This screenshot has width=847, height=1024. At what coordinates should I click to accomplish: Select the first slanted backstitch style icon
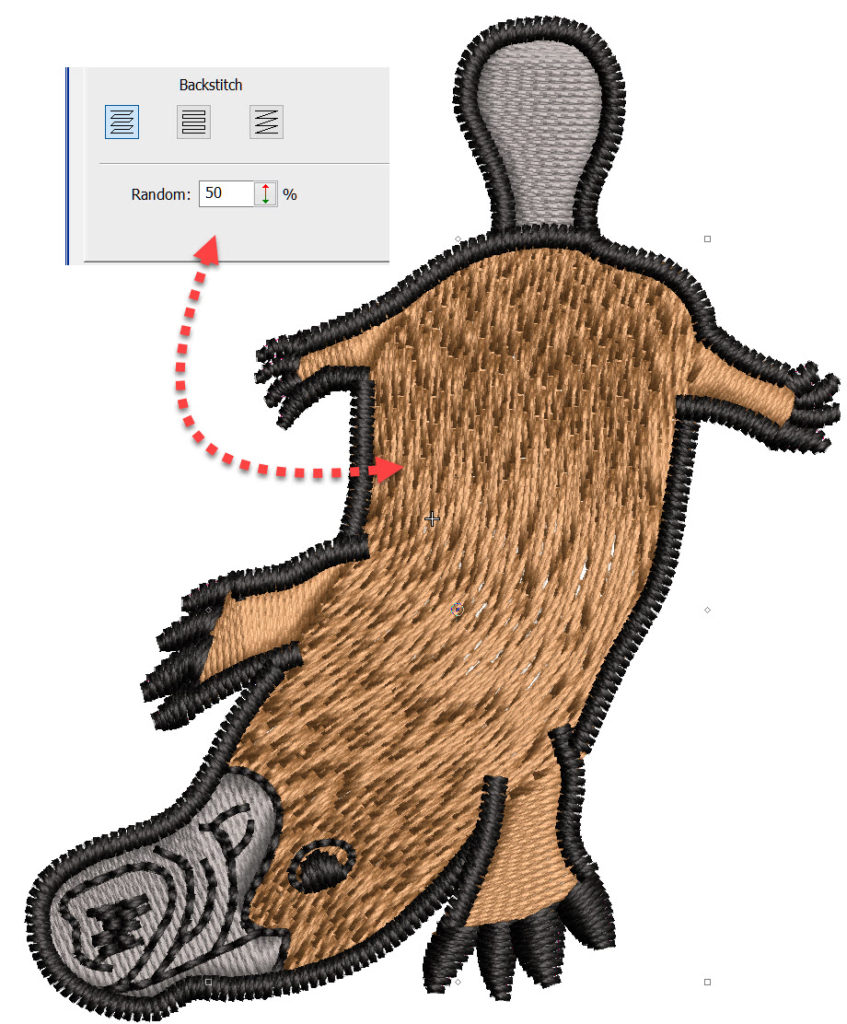point(122,122)
